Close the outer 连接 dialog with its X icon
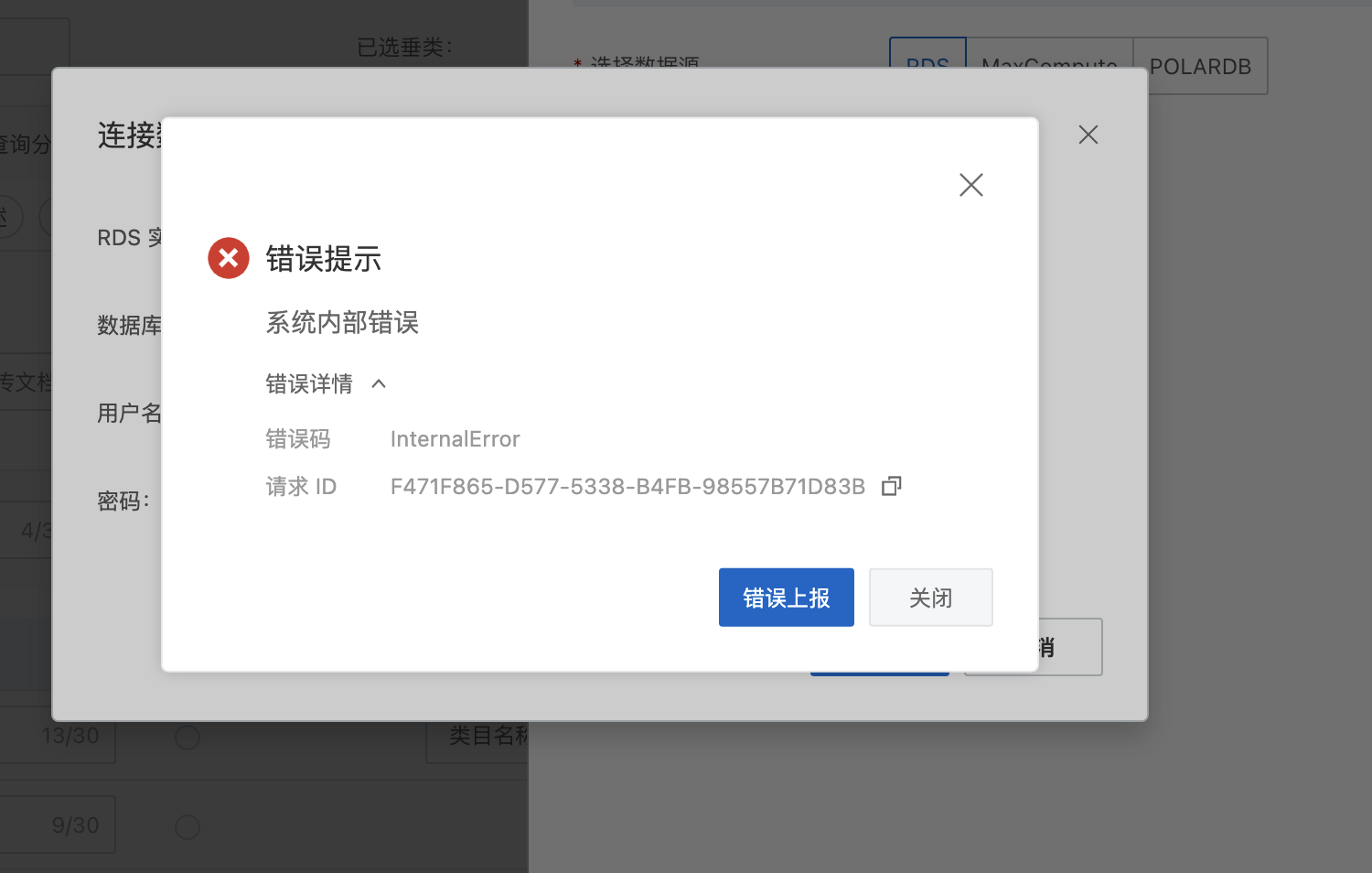The width and height of the screenshot is (1372, 873). point(1088,135)
